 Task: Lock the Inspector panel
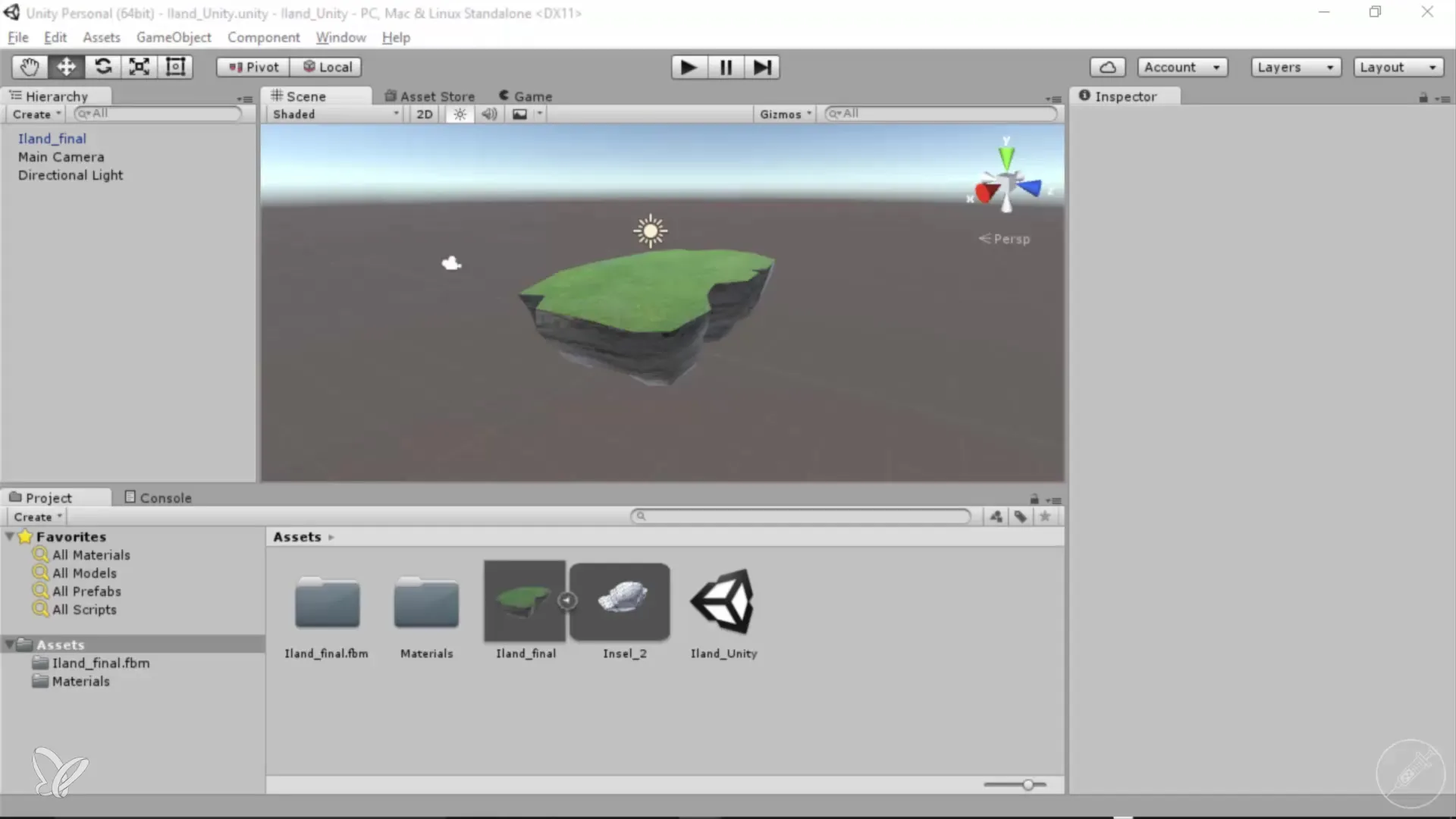[1423, 98]
